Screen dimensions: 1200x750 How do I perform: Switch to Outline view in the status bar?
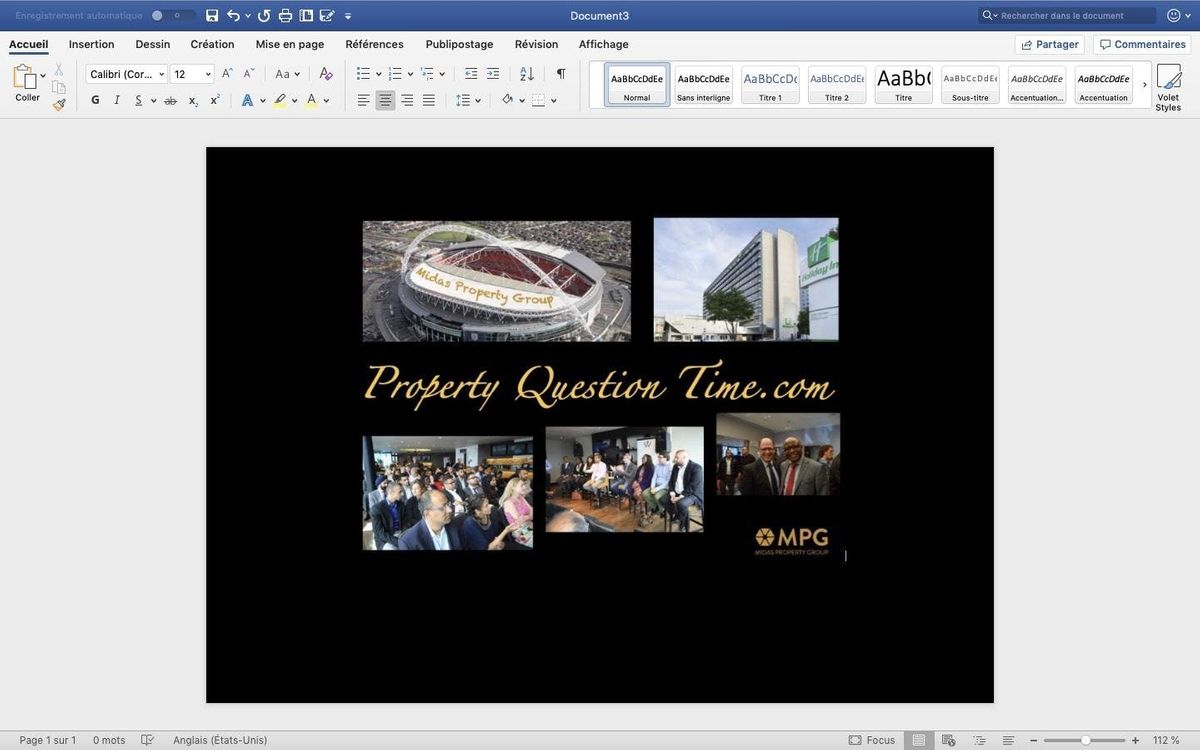pos(979,740)
